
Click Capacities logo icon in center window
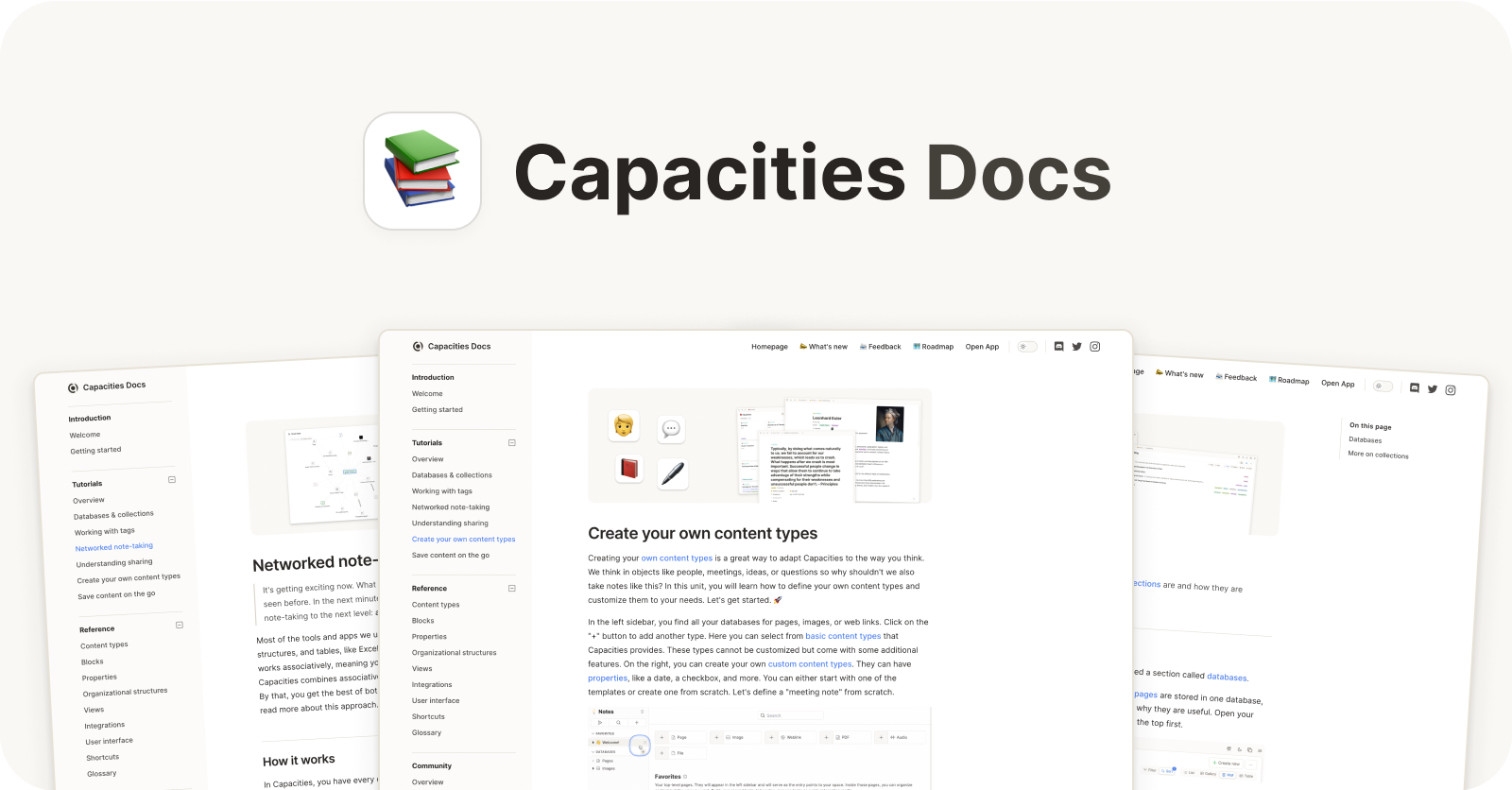pos(418,347)
